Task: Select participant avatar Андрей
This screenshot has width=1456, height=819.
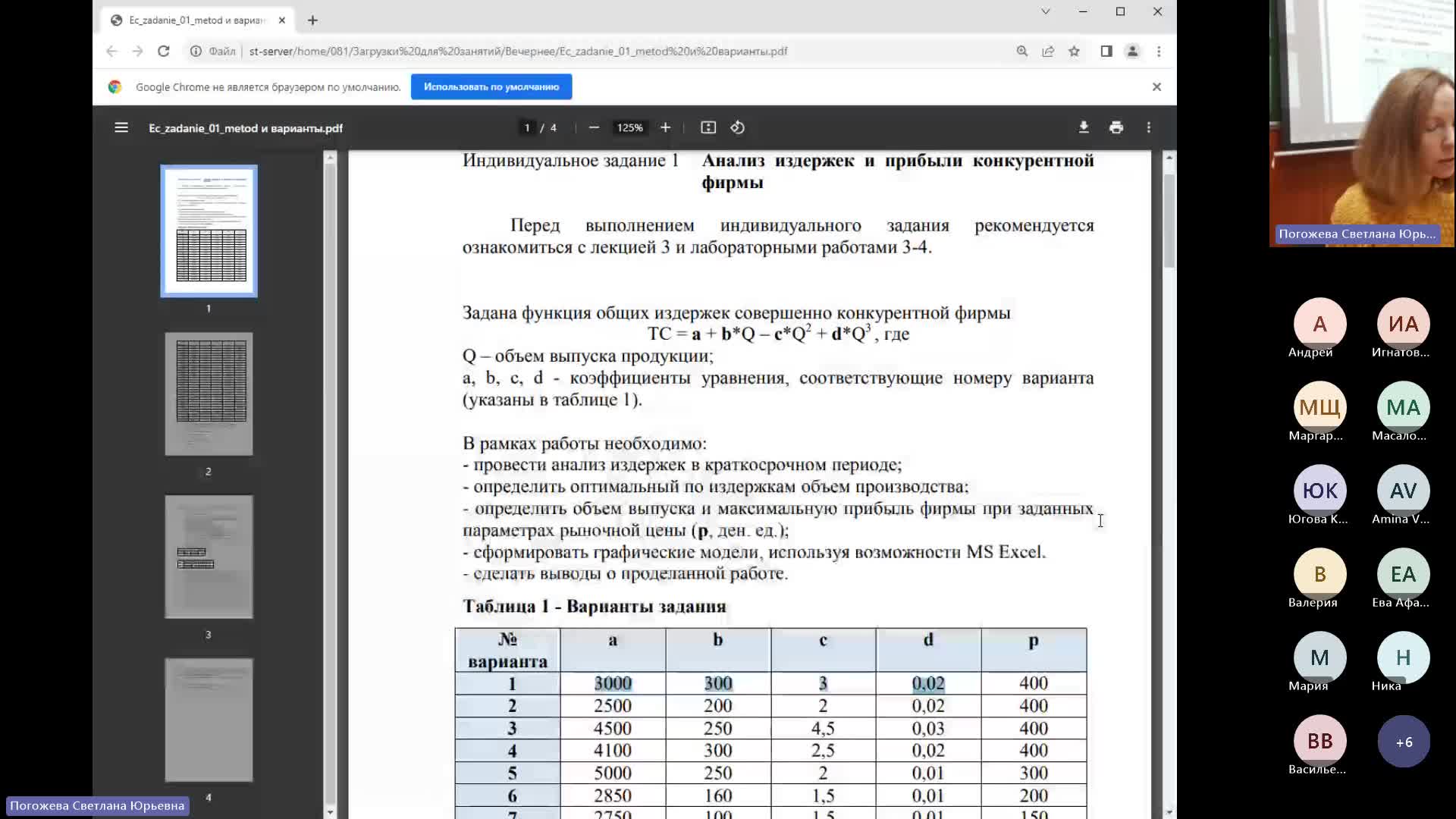Action: click(1319, 324)
